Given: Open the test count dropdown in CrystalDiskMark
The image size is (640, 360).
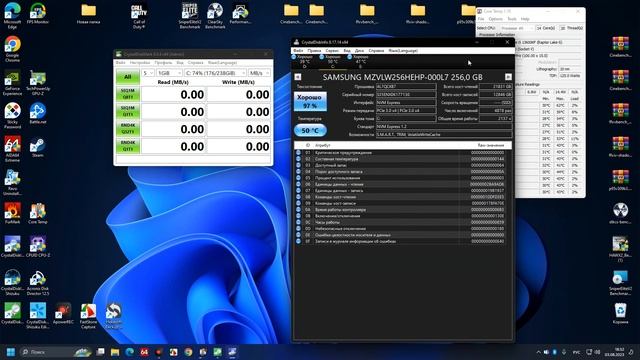Looking at the screenshot, I should (x=148, y=73).
